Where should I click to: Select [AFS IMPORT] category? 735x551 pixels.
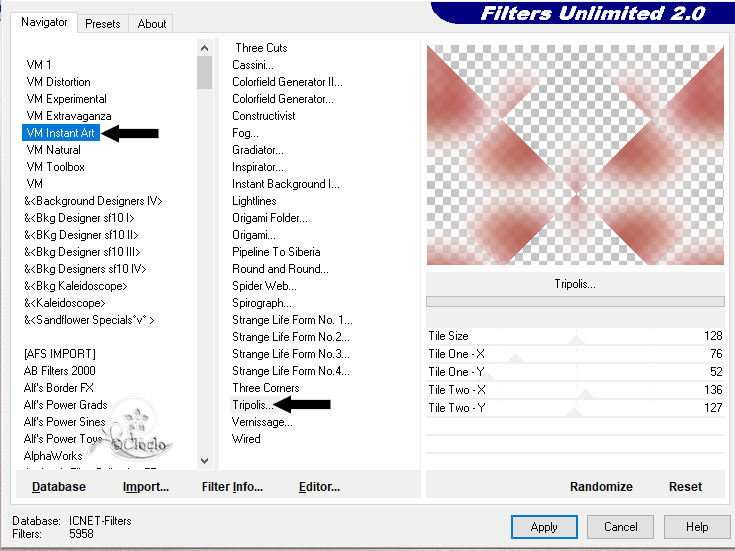pos(60,354)
